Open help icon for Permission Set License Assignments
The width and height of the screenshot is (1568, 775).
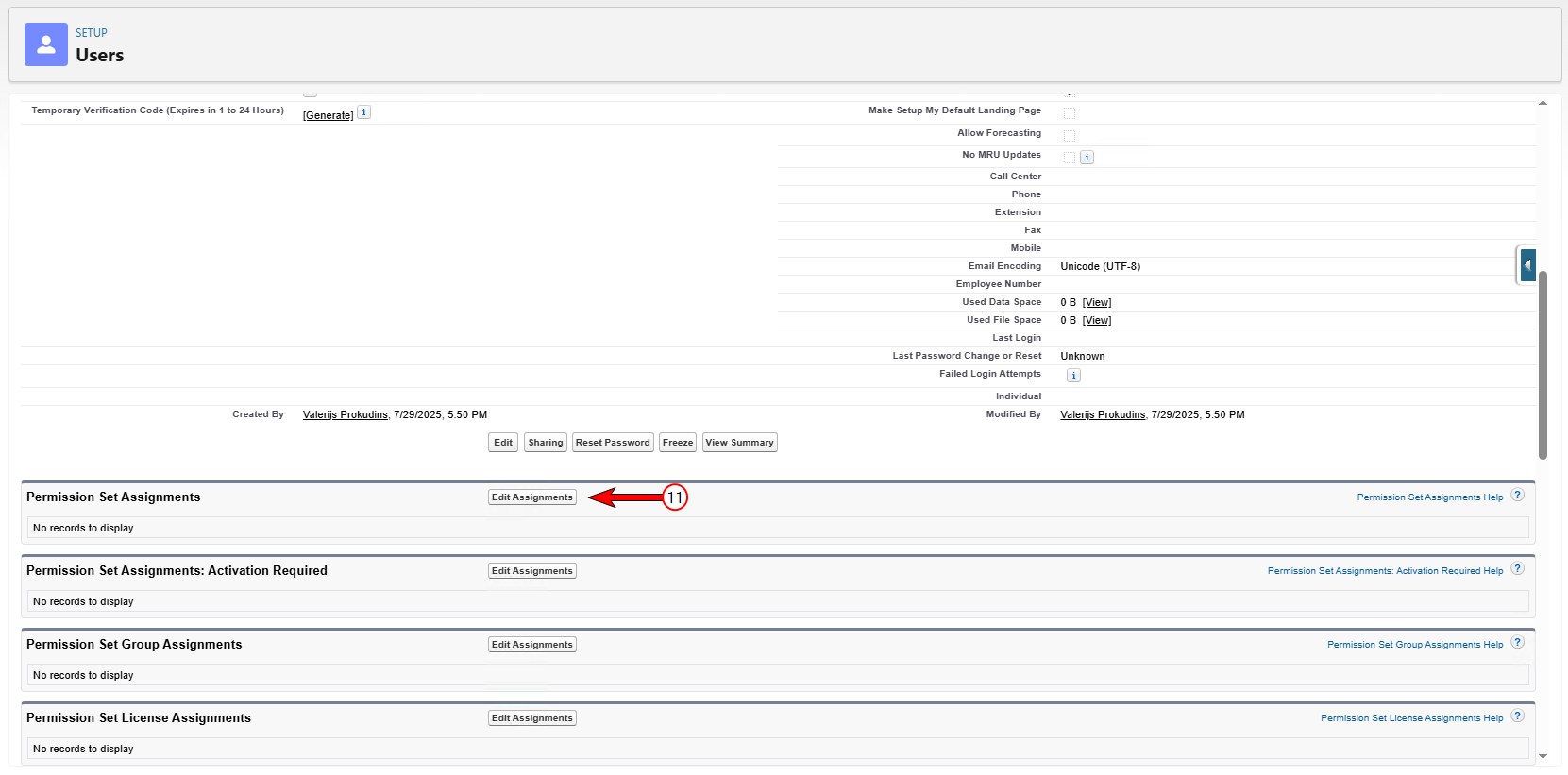1517,716
